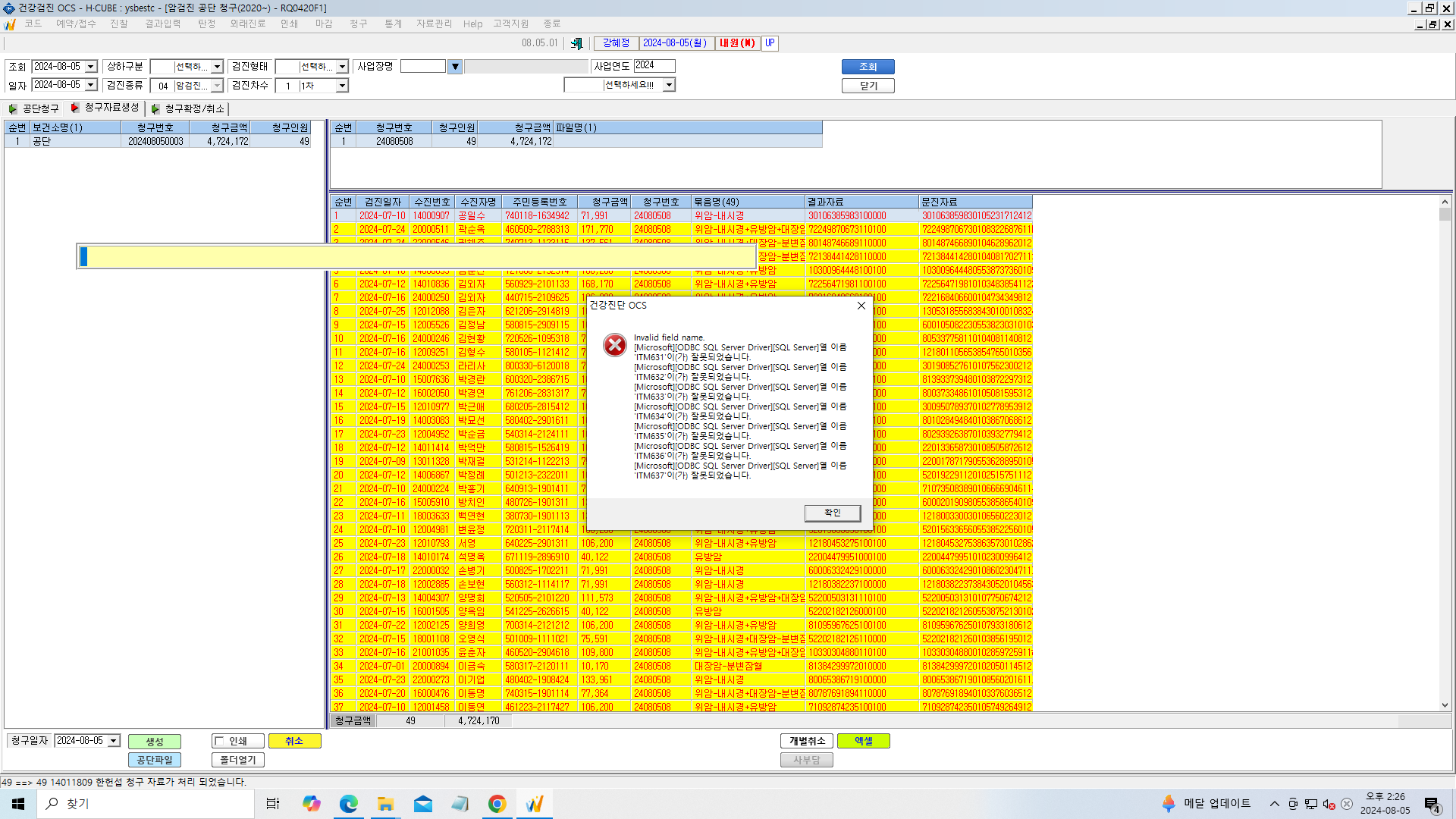Open File Explorer from the taskbar
This screenshot has height=819, width=1456.
tap(385, 804)
